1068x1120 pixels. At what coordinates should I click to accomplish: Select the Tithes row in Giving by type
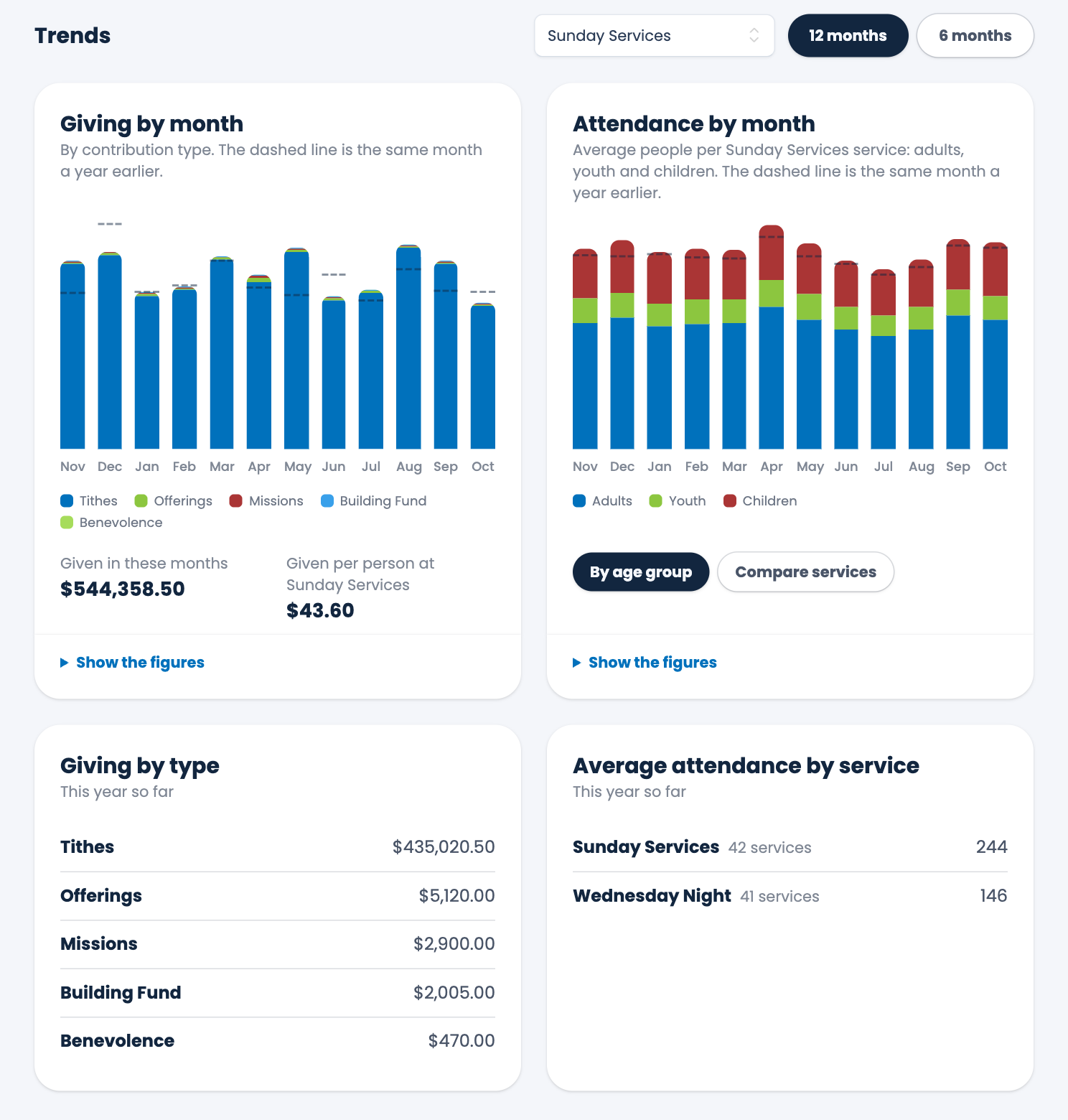tap(277, 847)
